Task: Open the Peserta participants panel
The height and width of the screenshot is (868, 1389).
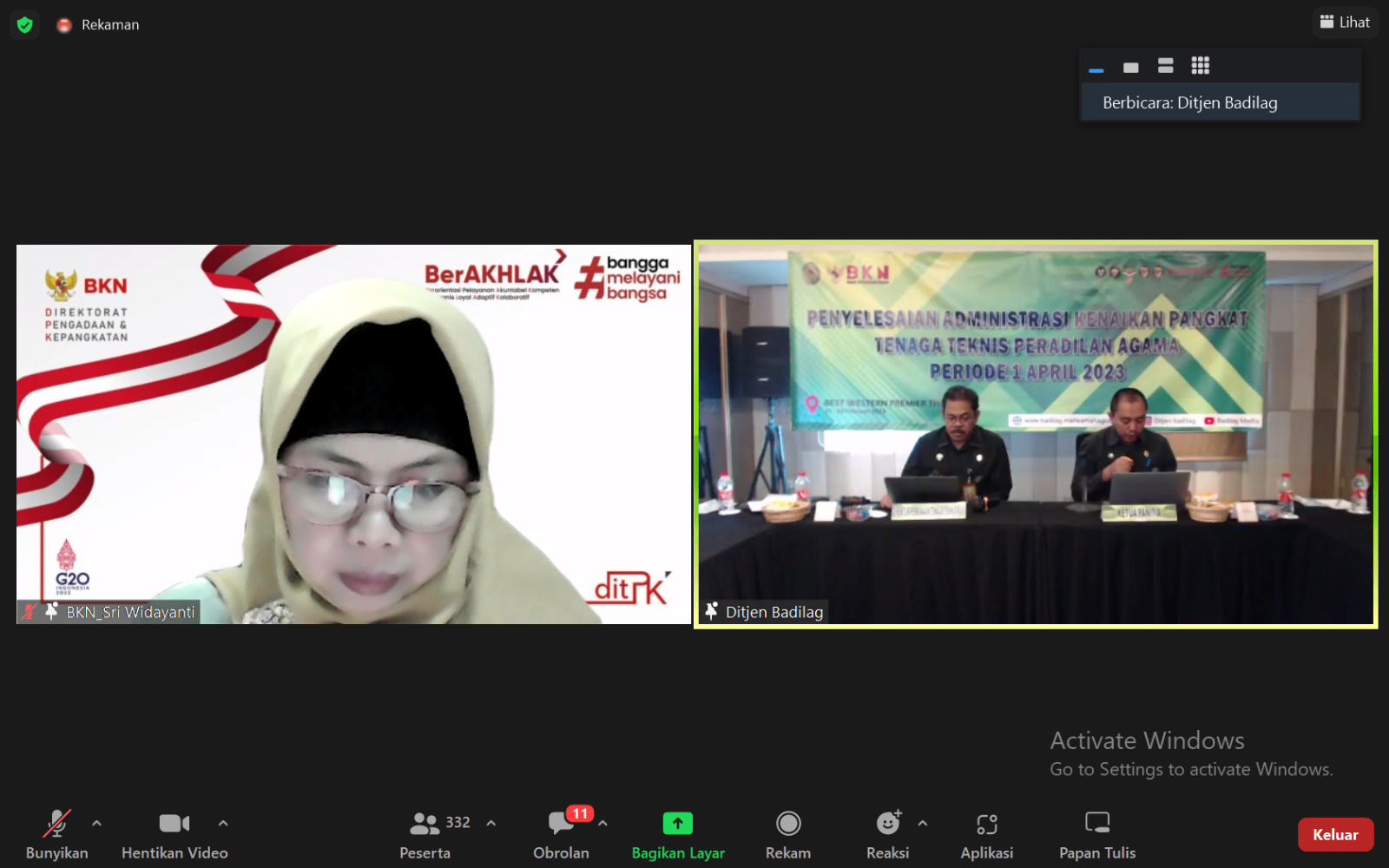Action: [425, 834]
